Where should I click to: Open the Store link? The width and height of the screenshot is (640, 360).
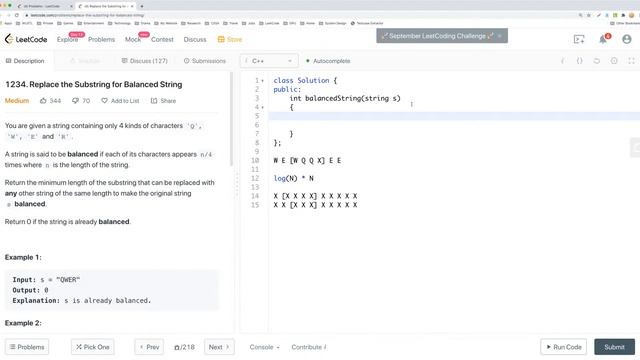pos(230,39)
